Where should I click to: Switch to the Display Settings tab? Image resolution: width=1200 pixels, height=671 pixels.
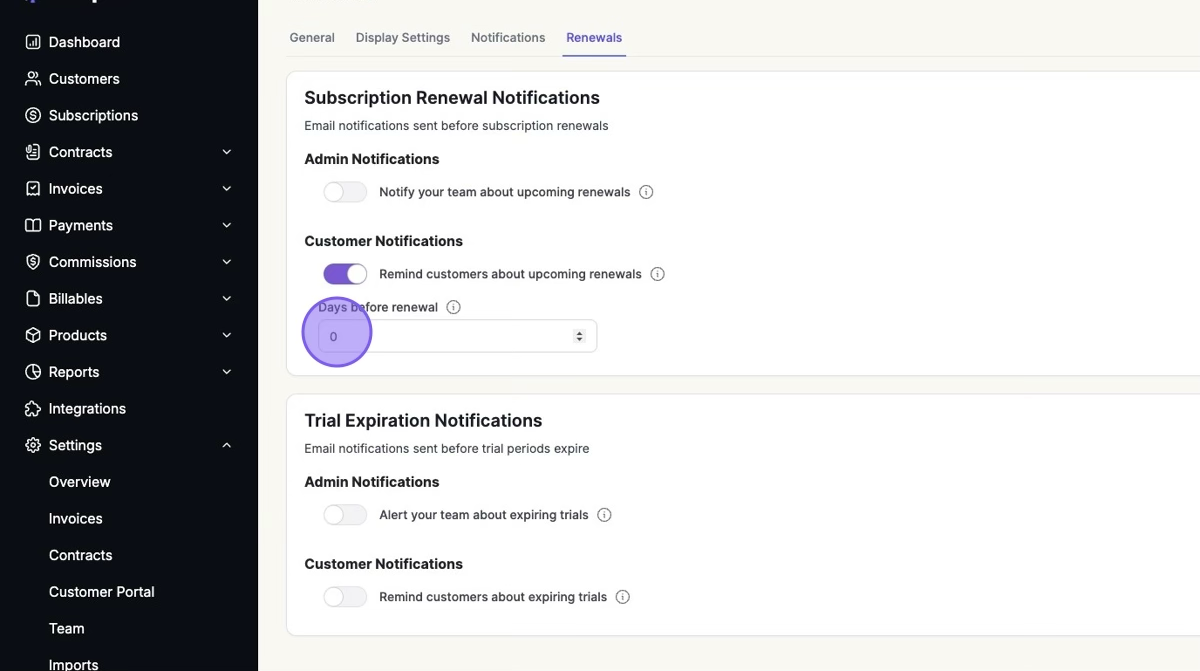tap(402, 38)
